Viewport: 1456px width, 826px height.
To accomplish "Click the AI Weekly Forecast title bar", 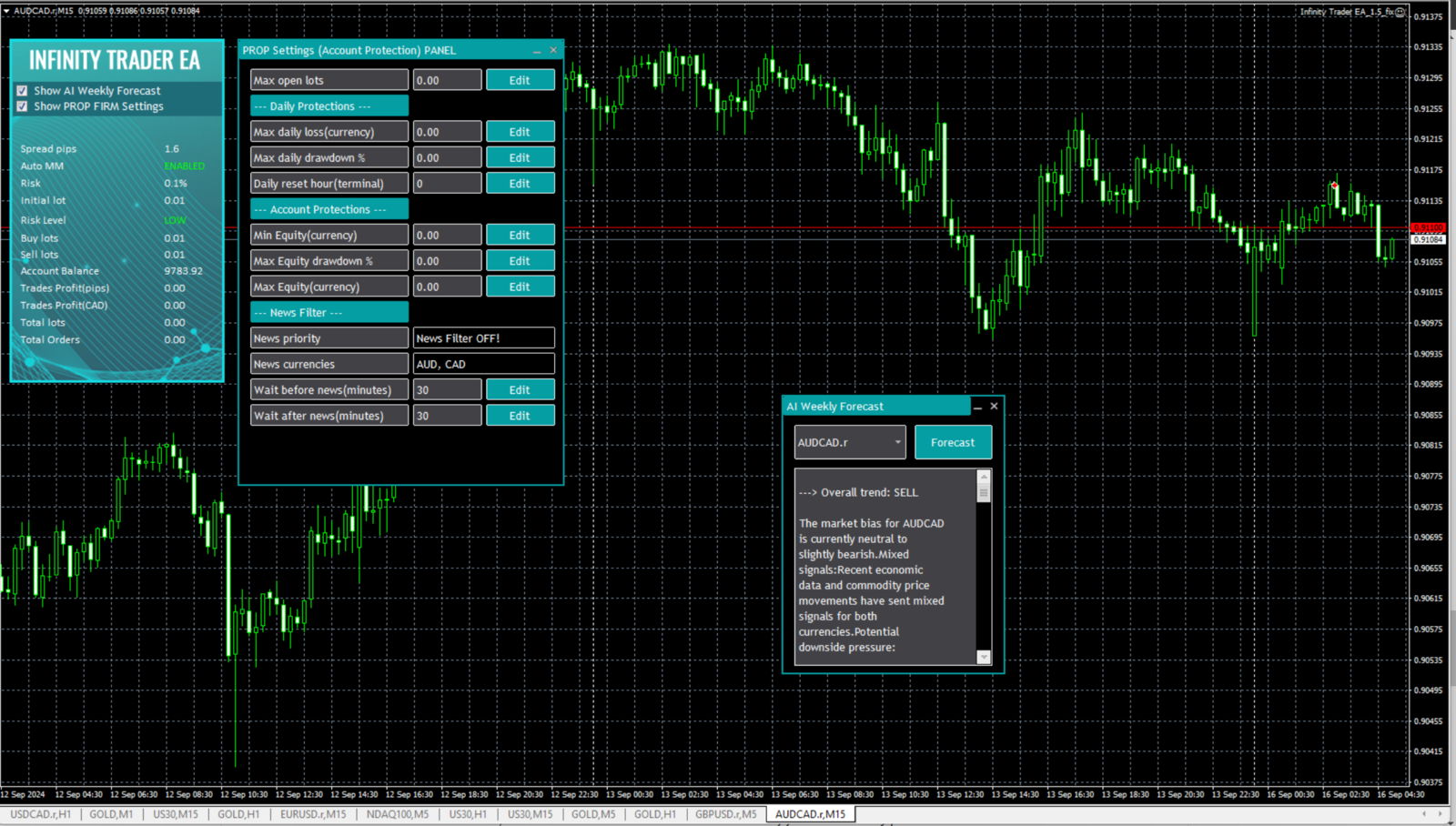I will (x=875, y=407).
